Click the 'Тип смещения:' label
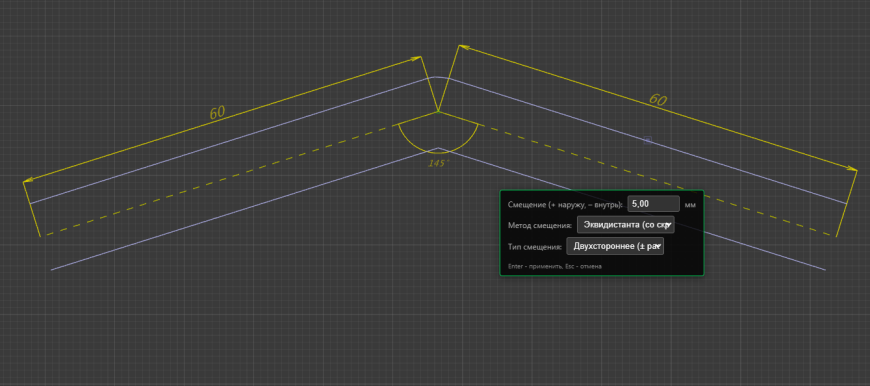Image resolution: width=870 pixels, height=386 pixels. (x=535, y=246)
